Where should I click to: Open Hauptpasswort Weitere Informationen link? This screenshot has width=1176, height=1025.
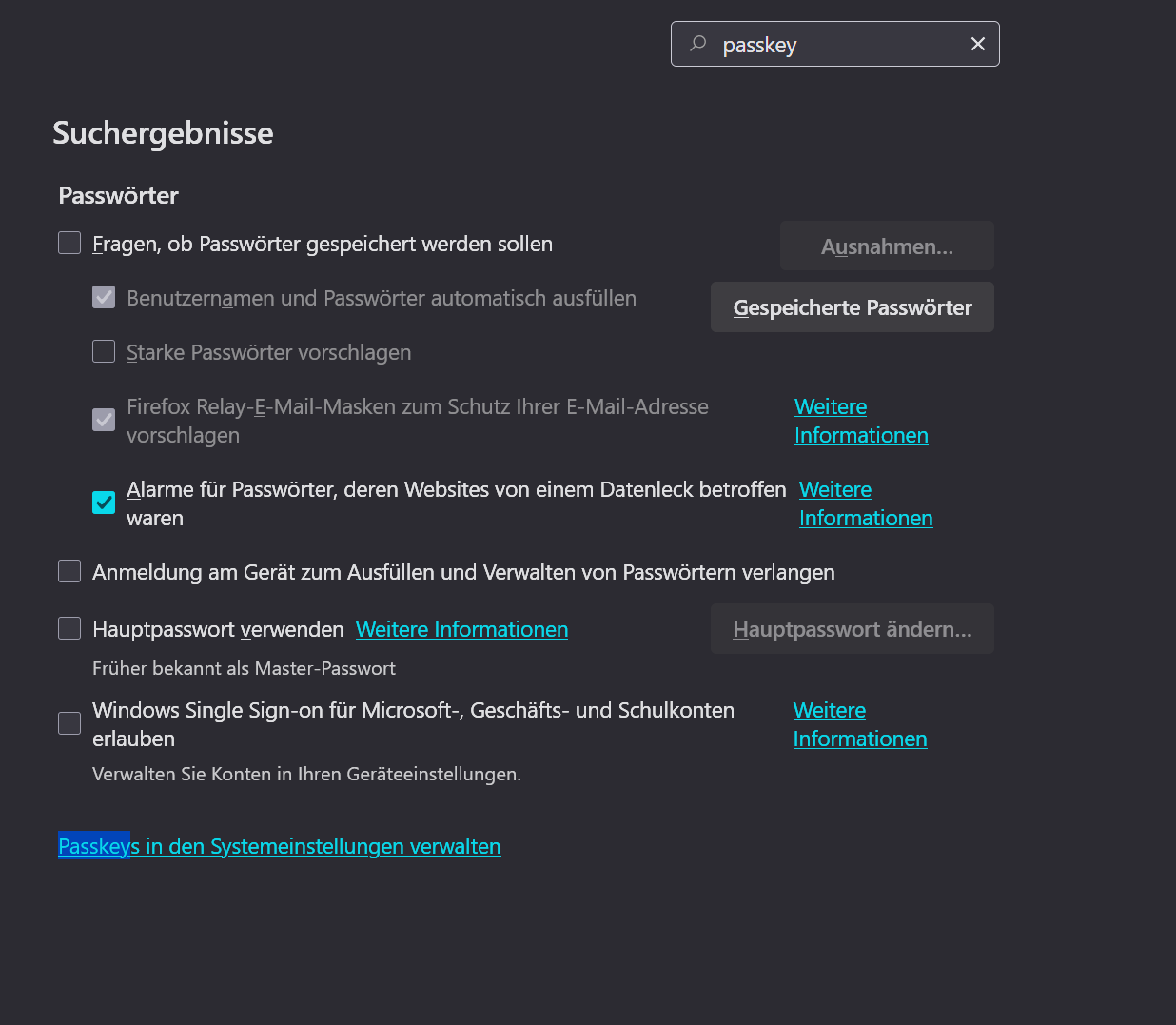(461, 630)
